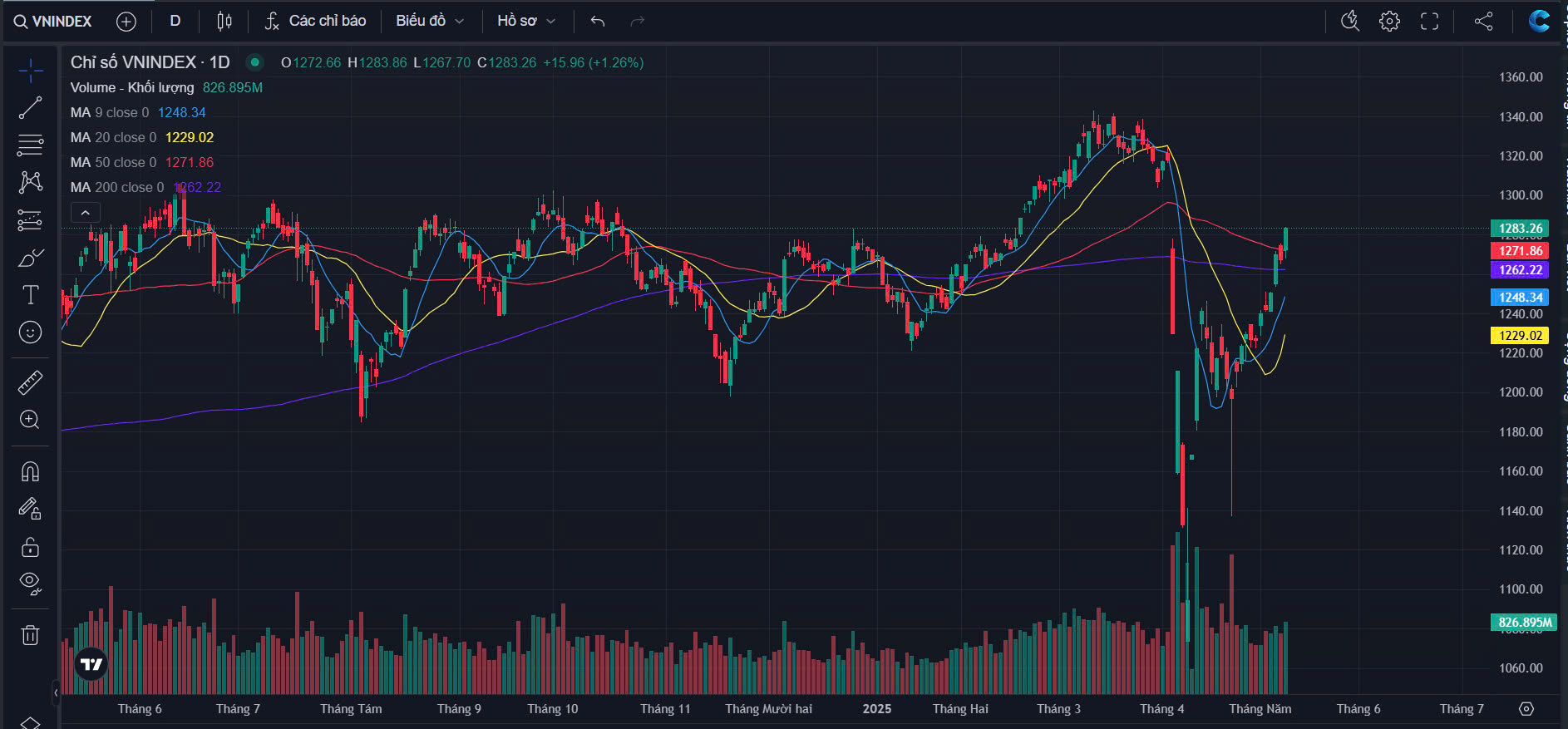Open Các chỉ báo indicators dialog
1568x729 pixels.
tap(315, 21)
